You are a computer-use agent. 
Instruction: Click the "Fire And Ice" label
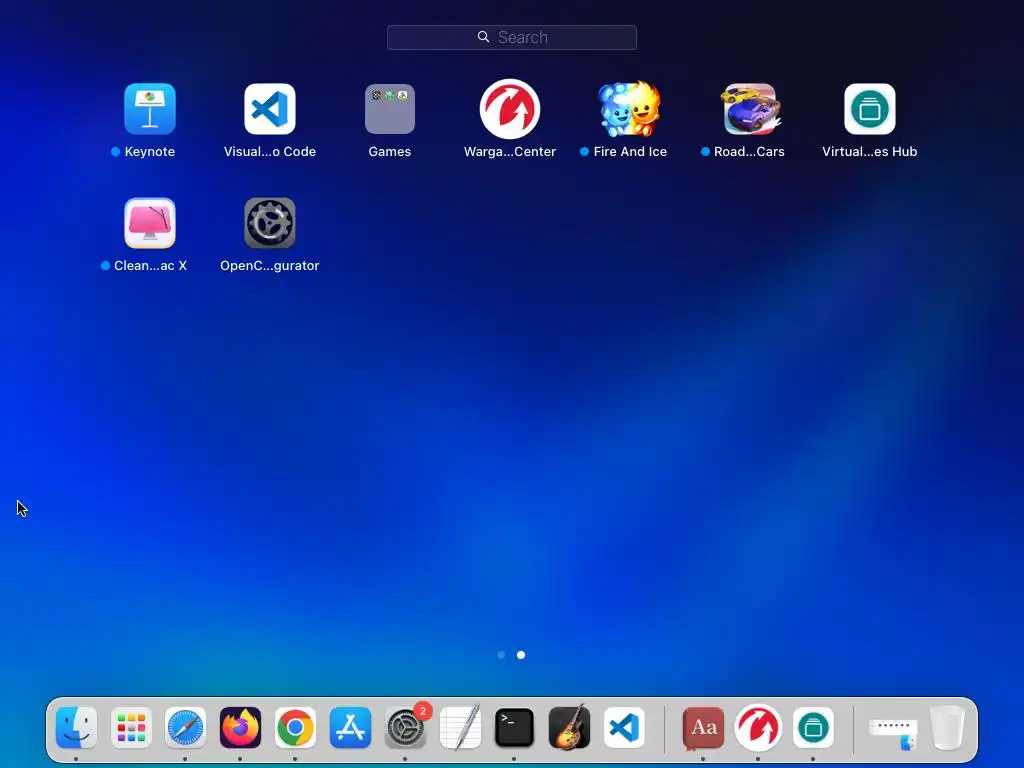pos(630,152)
